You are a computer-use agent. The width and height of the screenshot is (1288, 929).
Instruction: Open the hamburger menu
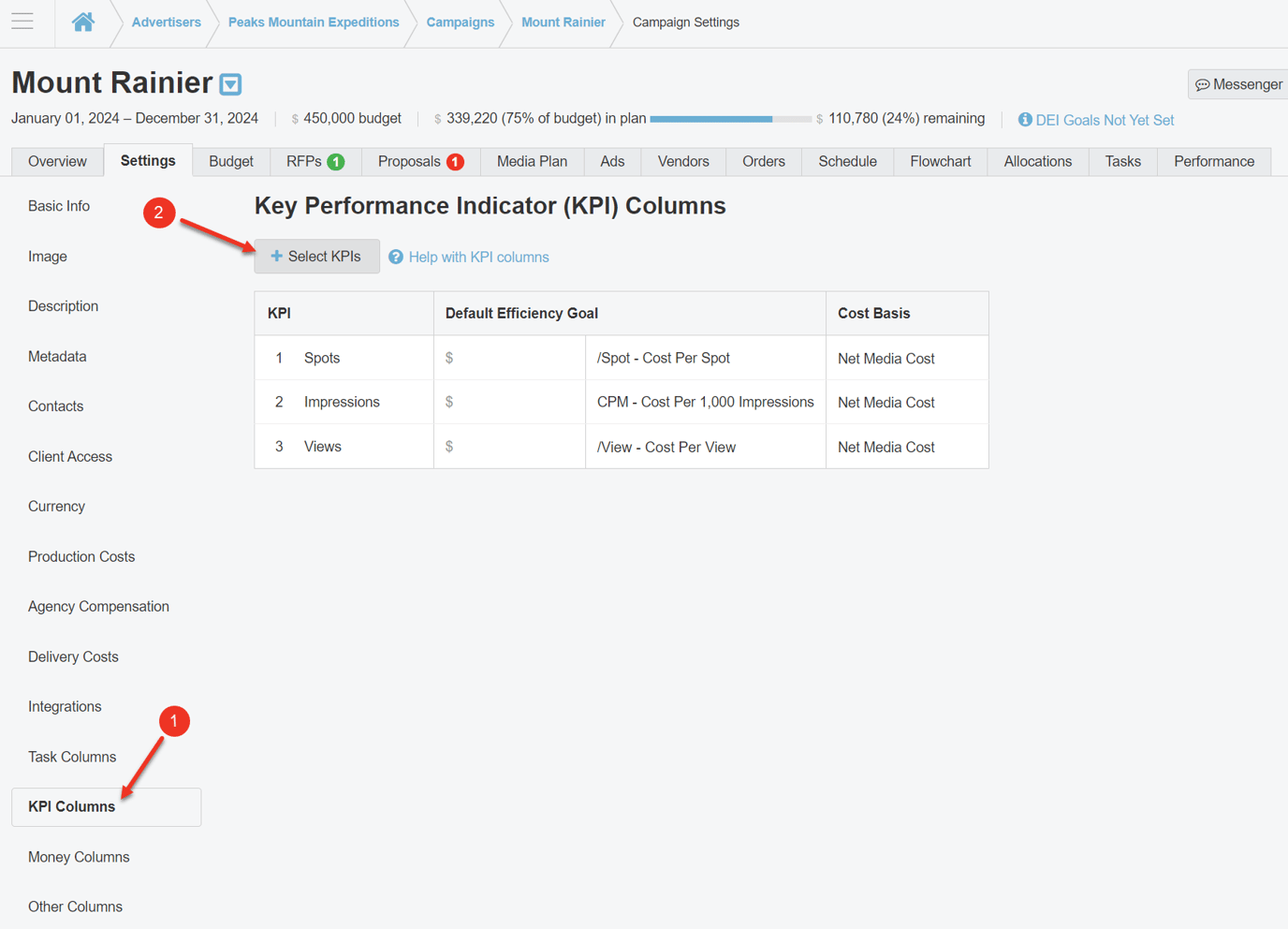click(x=22, y=21)
